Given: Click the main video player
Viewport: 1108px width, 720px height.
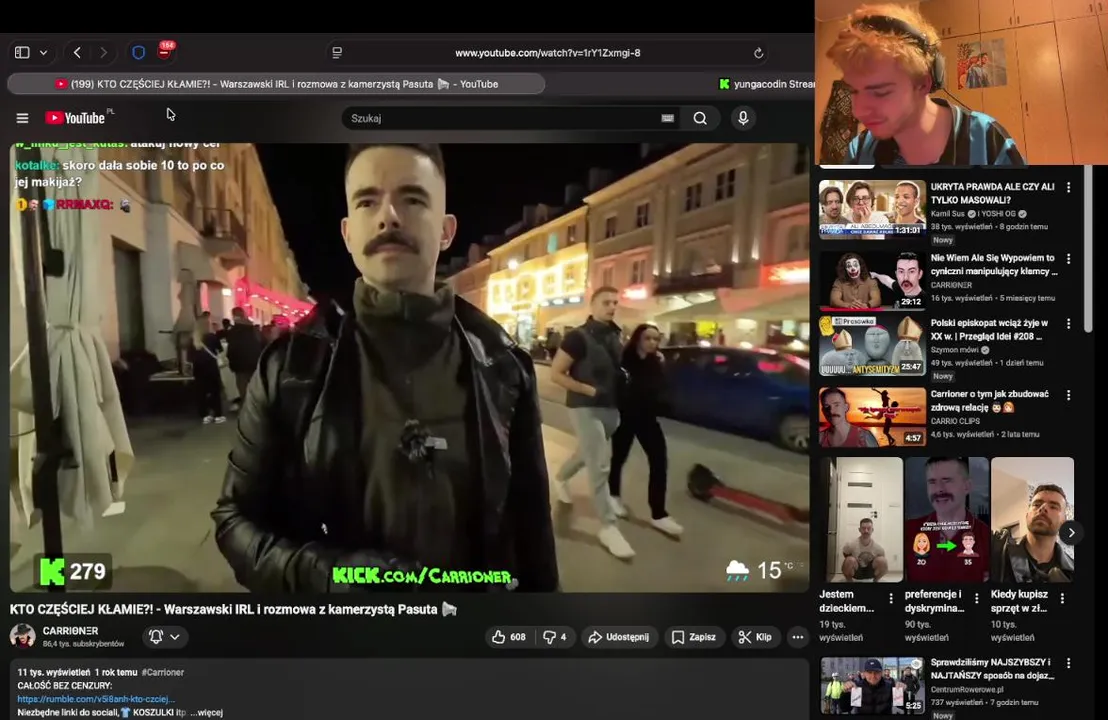Looking at the screenshot, I should pos(410,367).
